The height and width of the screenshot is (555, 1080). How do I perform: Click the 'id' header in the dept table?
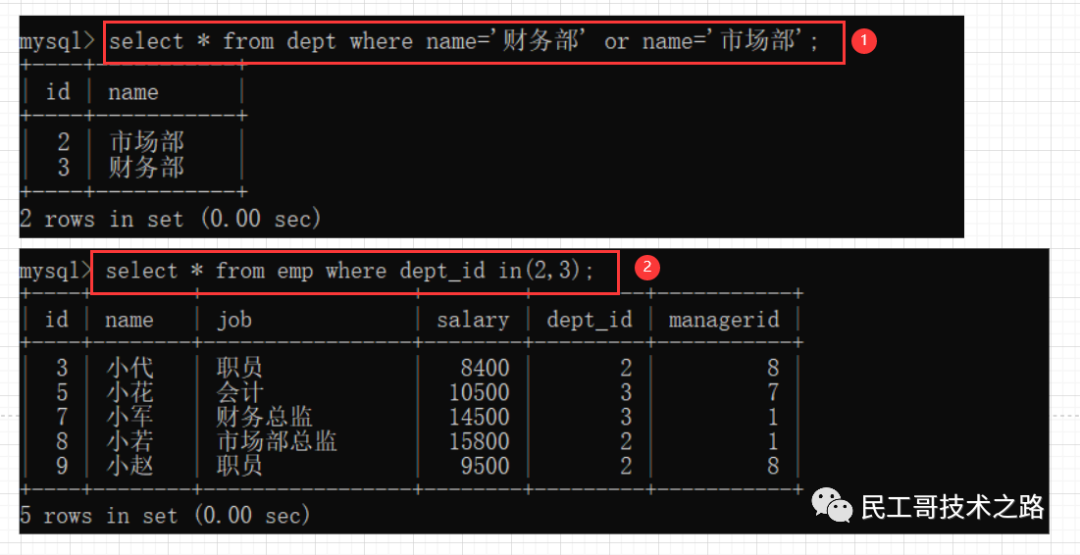pyautogui.click(x=58, y=92)
